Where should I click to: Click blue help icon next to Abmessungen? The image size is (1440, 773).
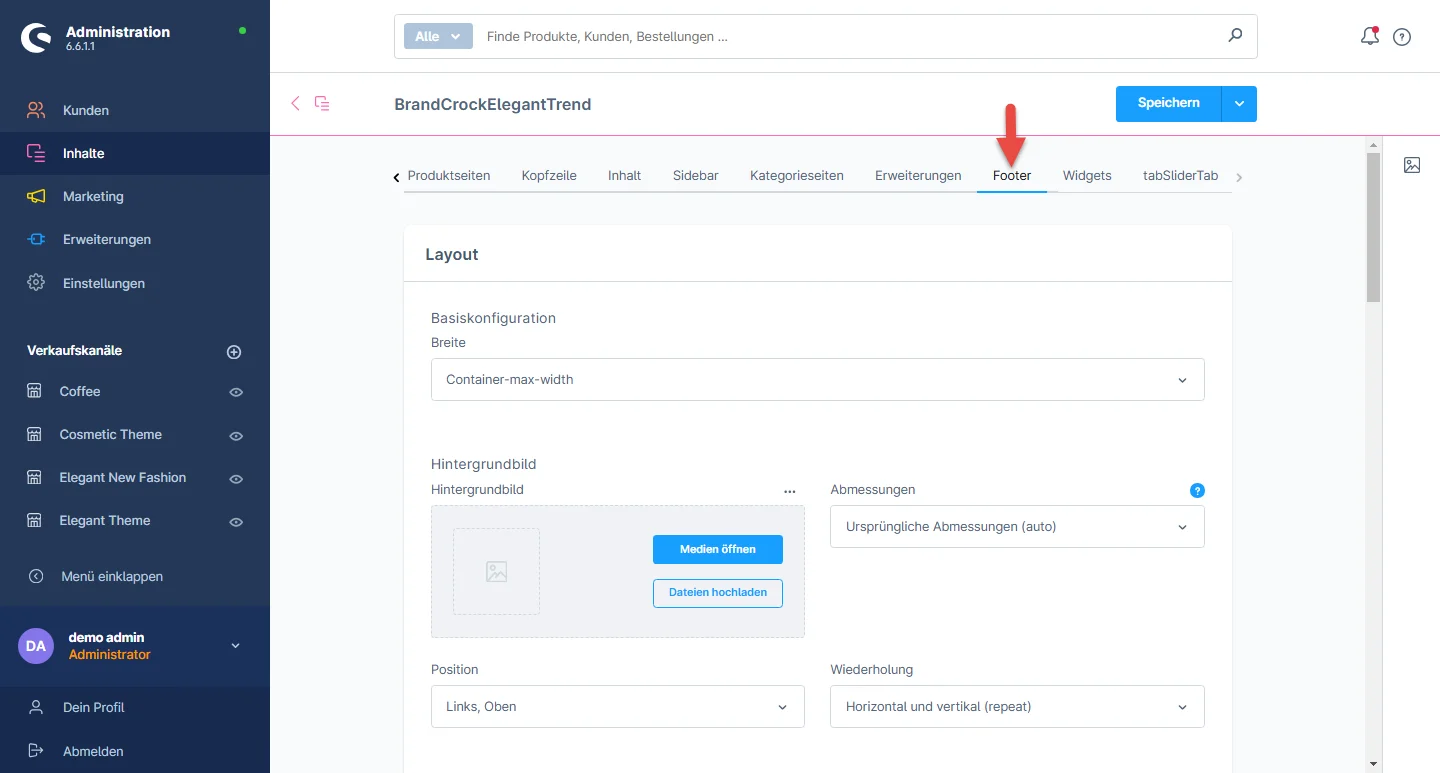coord(1197,490)
